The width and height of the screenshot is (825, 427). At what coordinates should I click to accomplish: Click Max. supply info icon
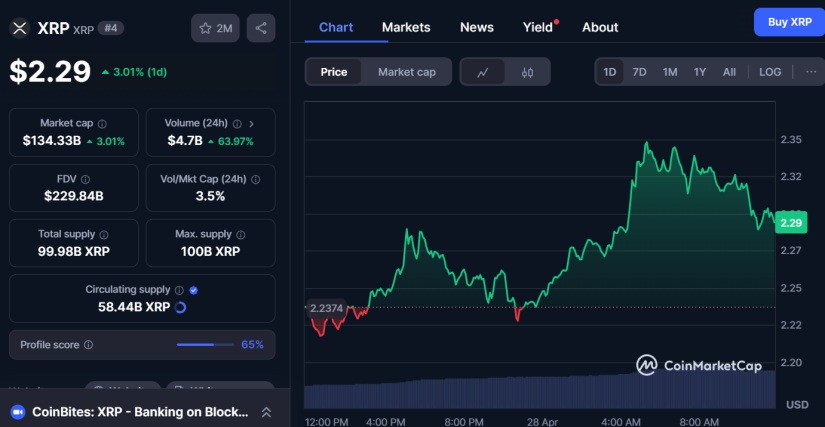point(240,234)
